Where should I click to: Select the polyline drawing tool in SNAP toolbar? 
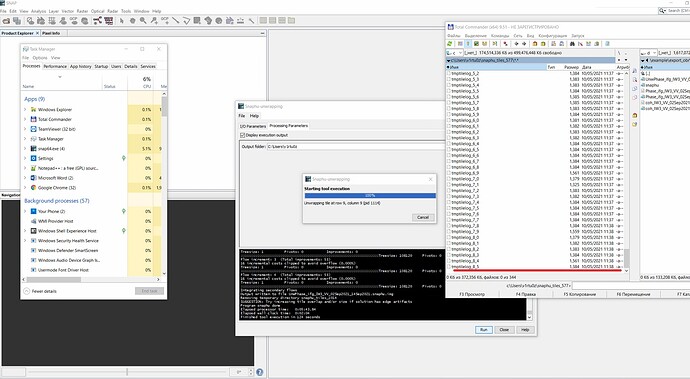186,21
